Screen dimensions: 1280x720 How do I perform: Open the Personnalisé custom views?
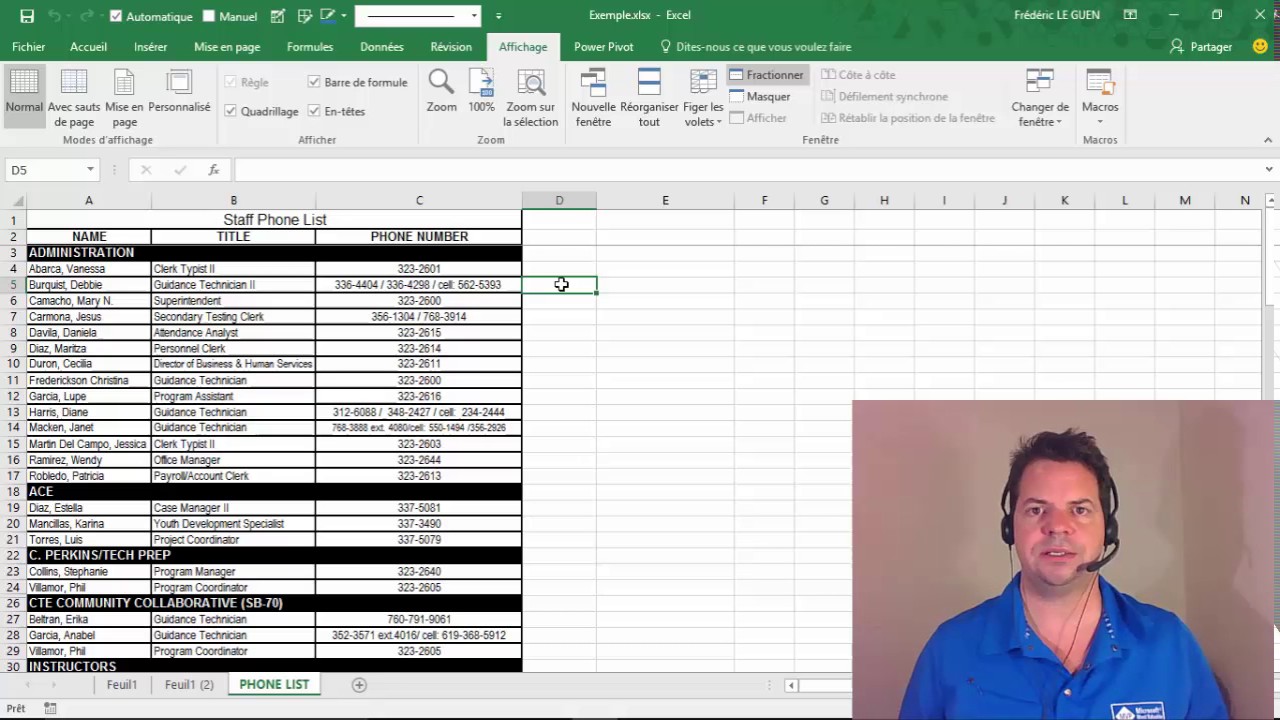click(179, 92)
